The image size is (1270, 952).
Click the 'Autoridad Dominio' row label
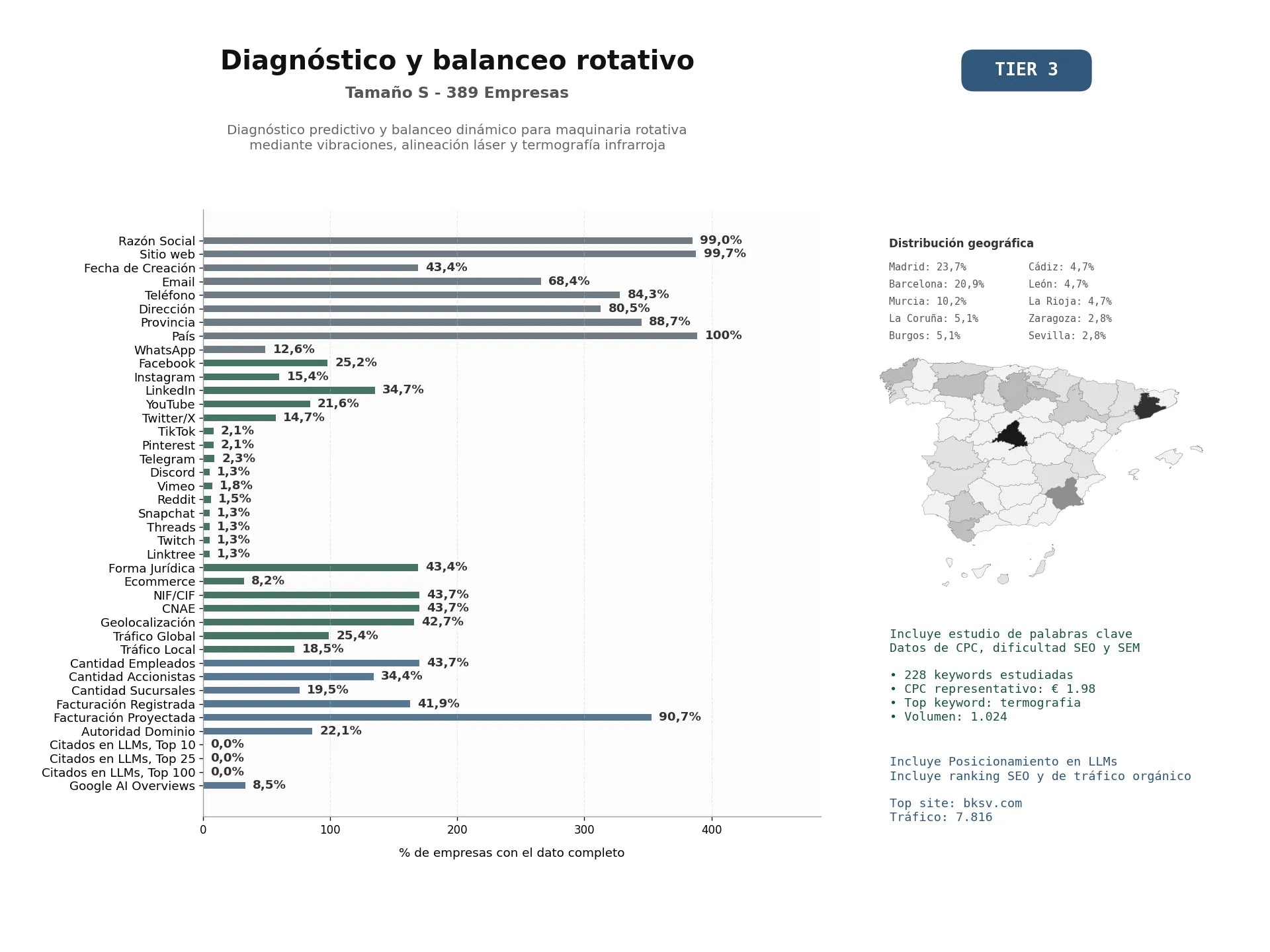(138, 732)
